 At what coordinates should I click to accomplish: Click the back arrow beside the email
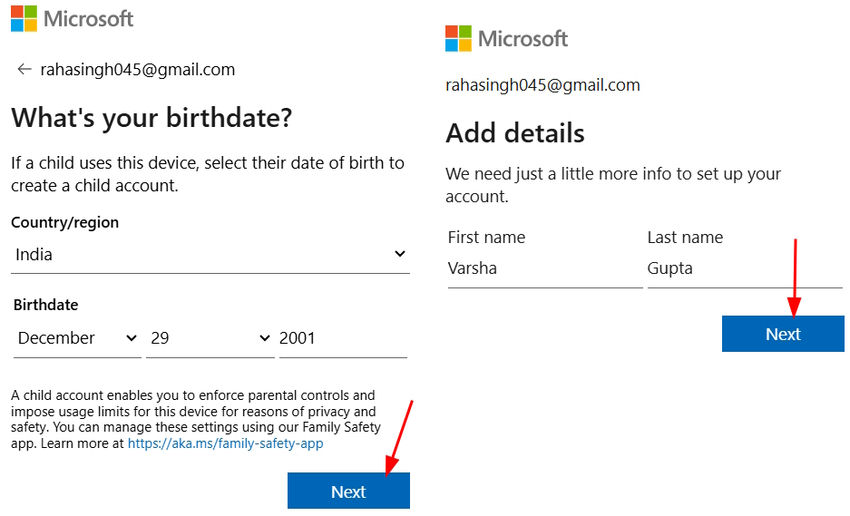(x=24, y=70)
